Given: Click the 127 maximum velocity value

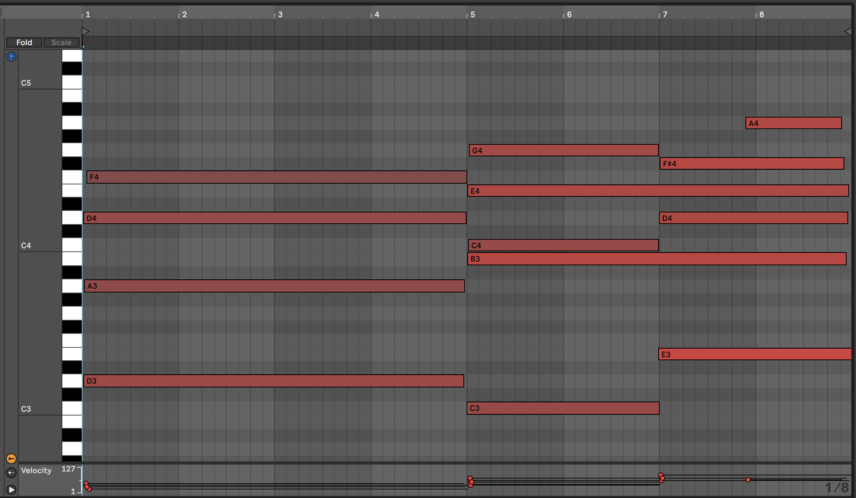Looking at the screenshot, I should (x=68, y=469).
